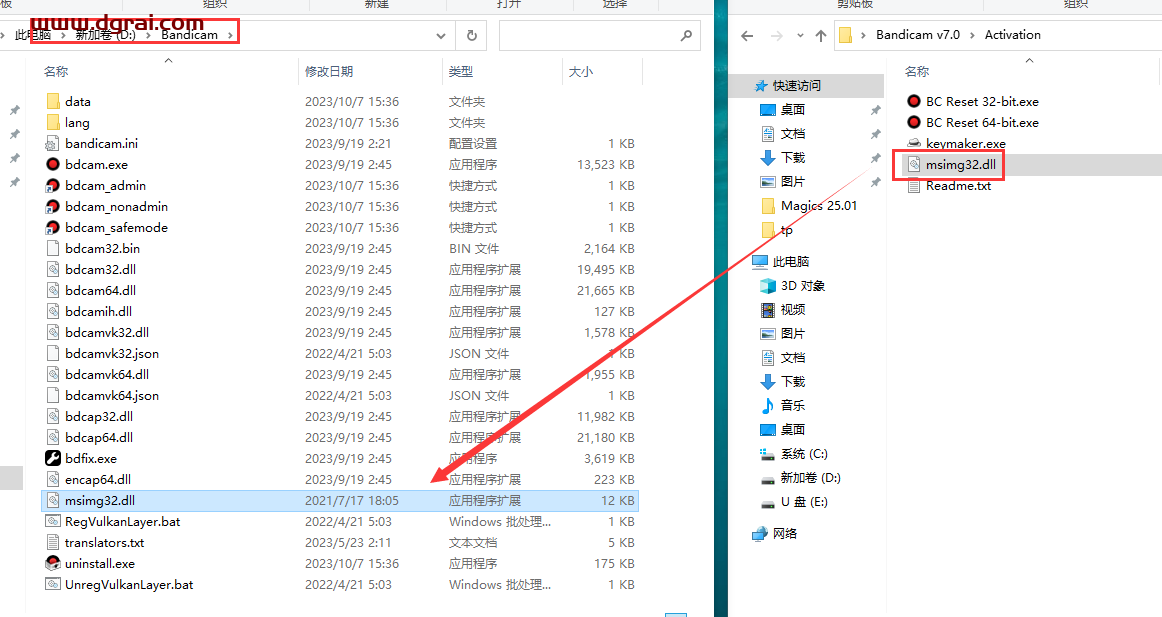Select the keymaker.exe icon
The width and height of the screenshot is (1162, 617).
[914, 144]
